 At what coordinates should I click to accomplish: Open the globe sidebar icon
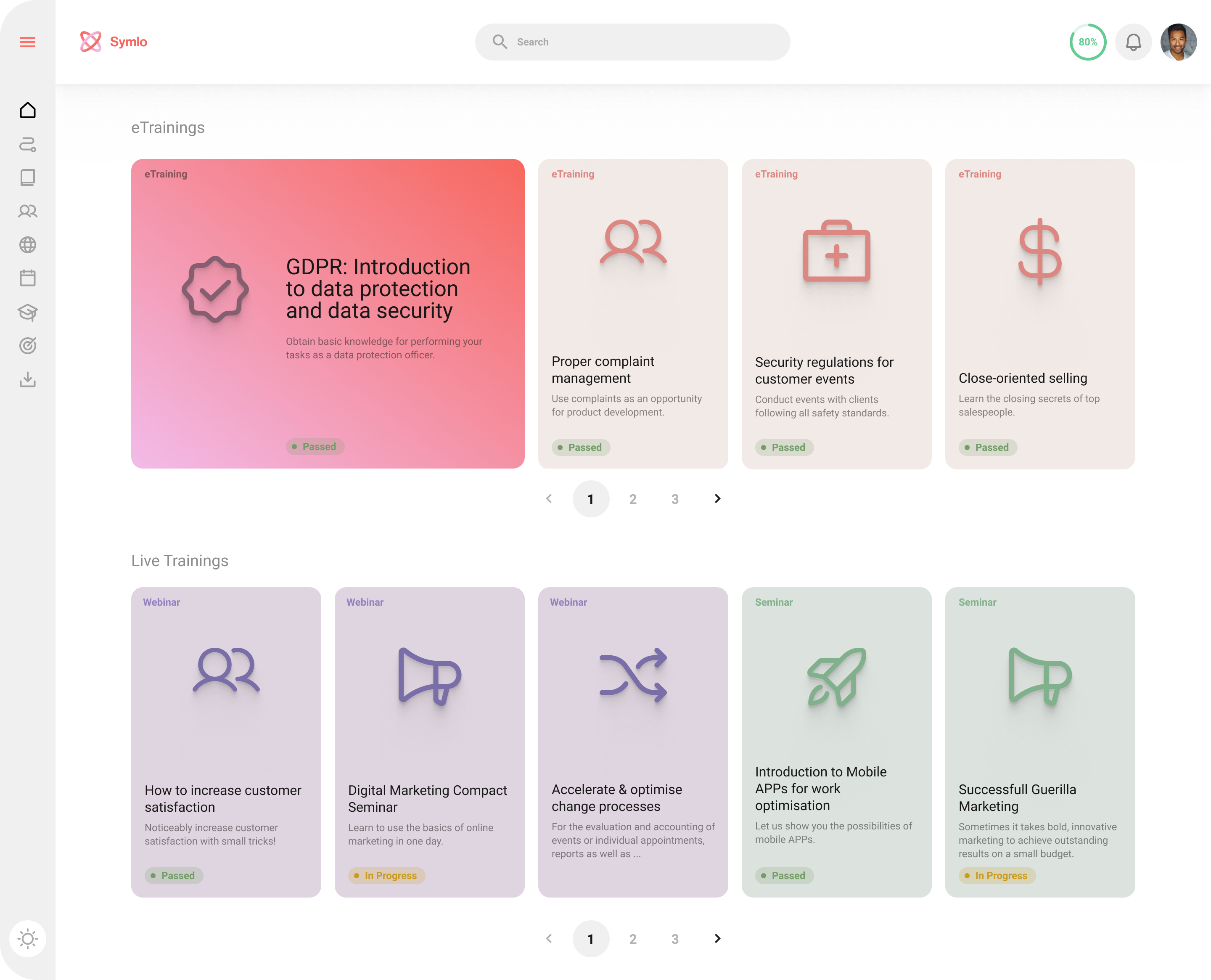[28, 244]
